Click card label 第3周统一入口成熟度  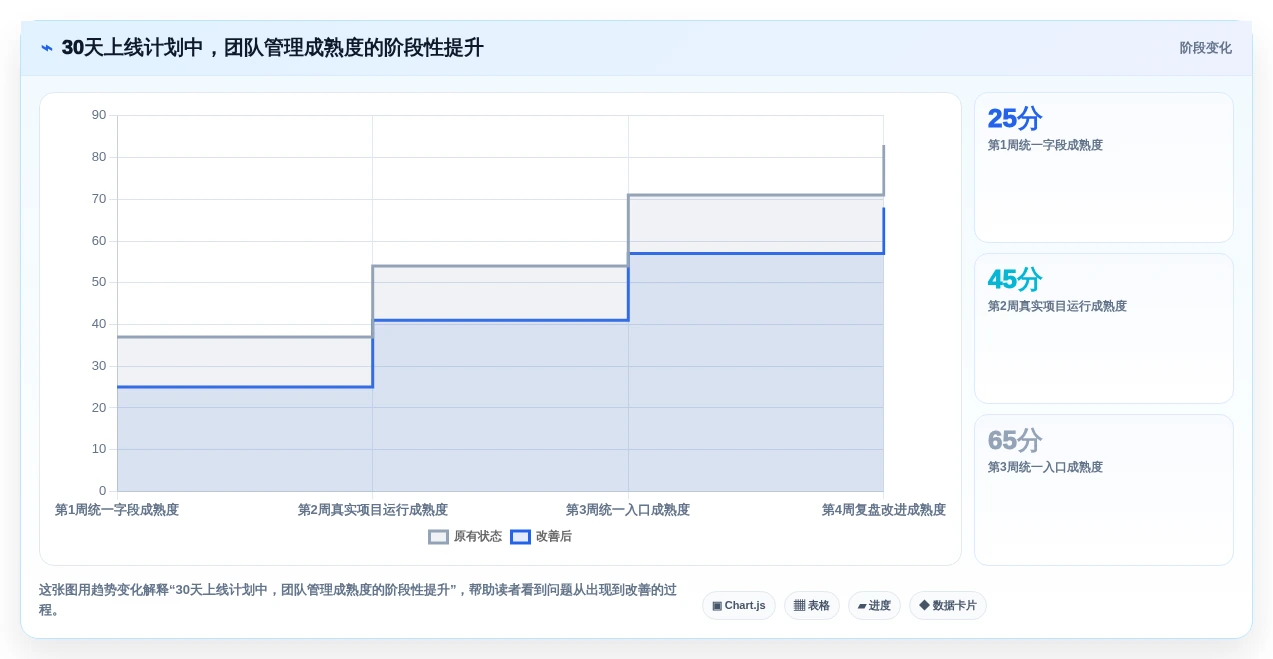1045,467
